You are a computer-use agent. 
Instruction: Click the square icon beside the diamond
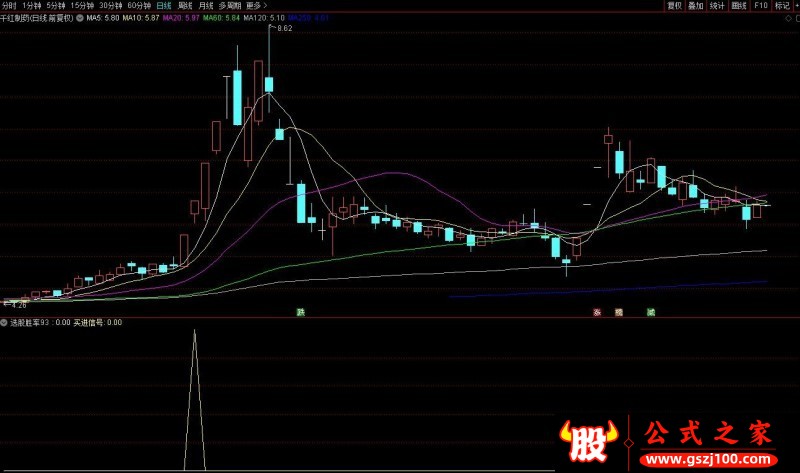click(x=797, y=18)
